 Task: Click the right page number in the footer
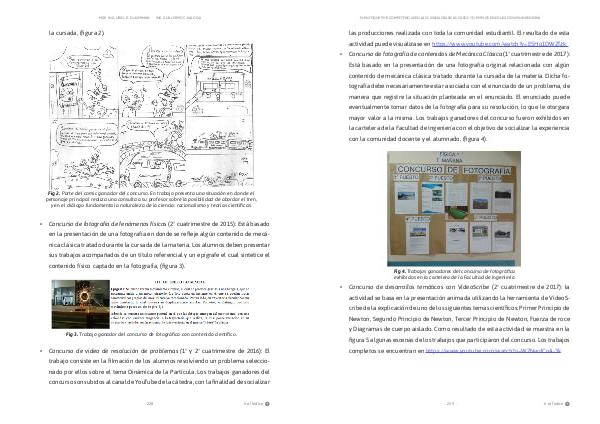point(450,403)
